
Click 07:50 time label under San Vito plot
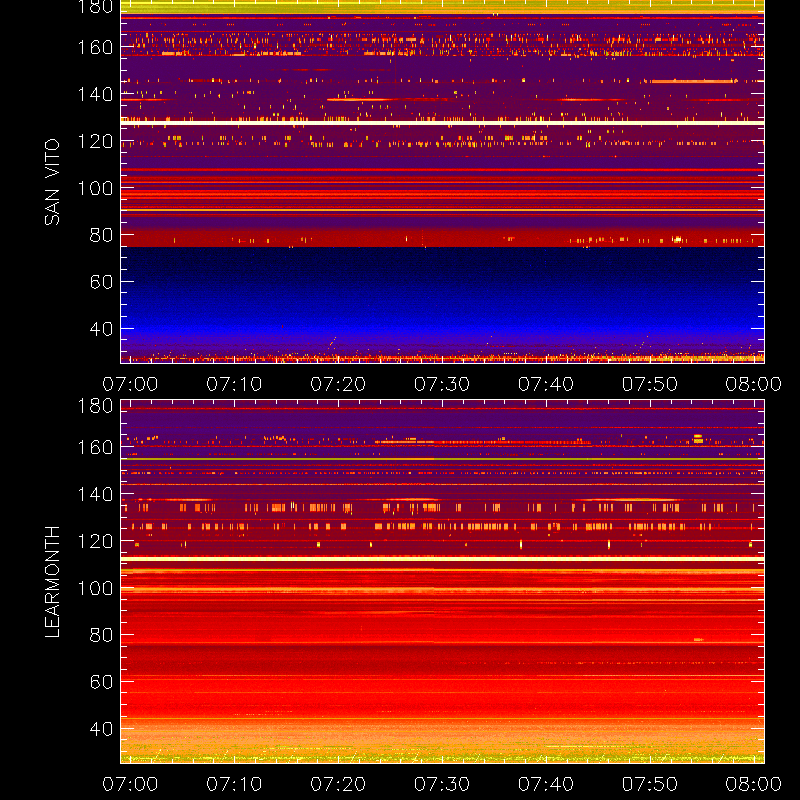click(x=649, y=384)
